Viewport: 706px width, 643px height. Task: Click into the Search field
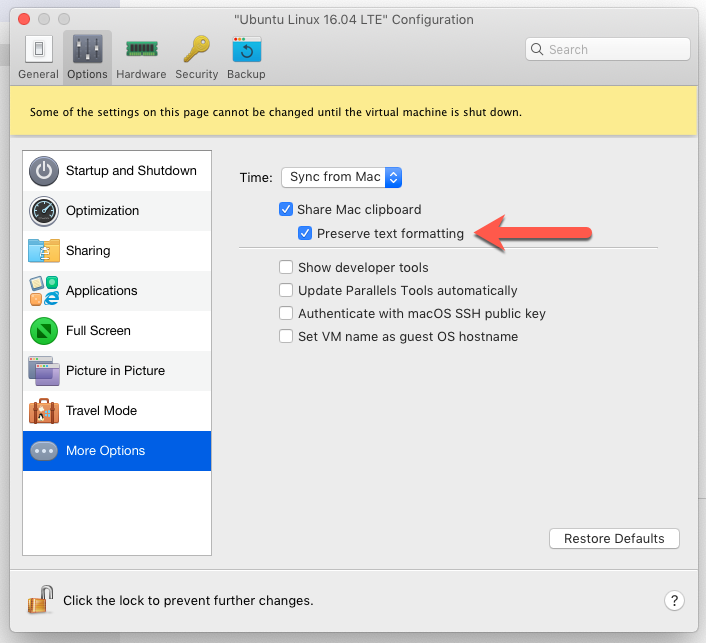tap(608, 49)
